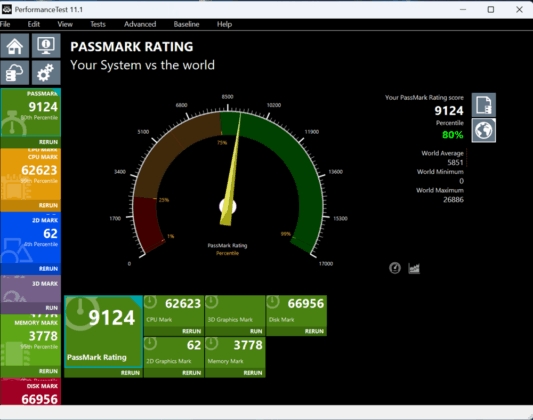533x420 pixels.
Task: Rerun the 2D Mark in sidebar
Action: tap(48, 269)
